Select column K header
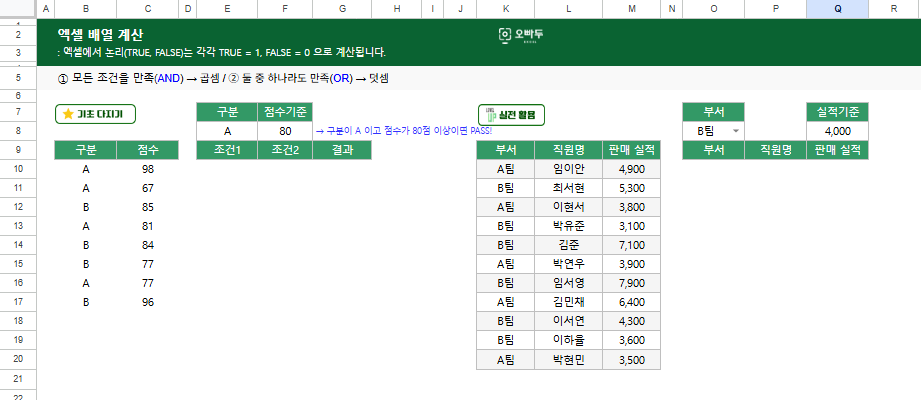The height and width of the screenshot is (400, 921). 506,9
